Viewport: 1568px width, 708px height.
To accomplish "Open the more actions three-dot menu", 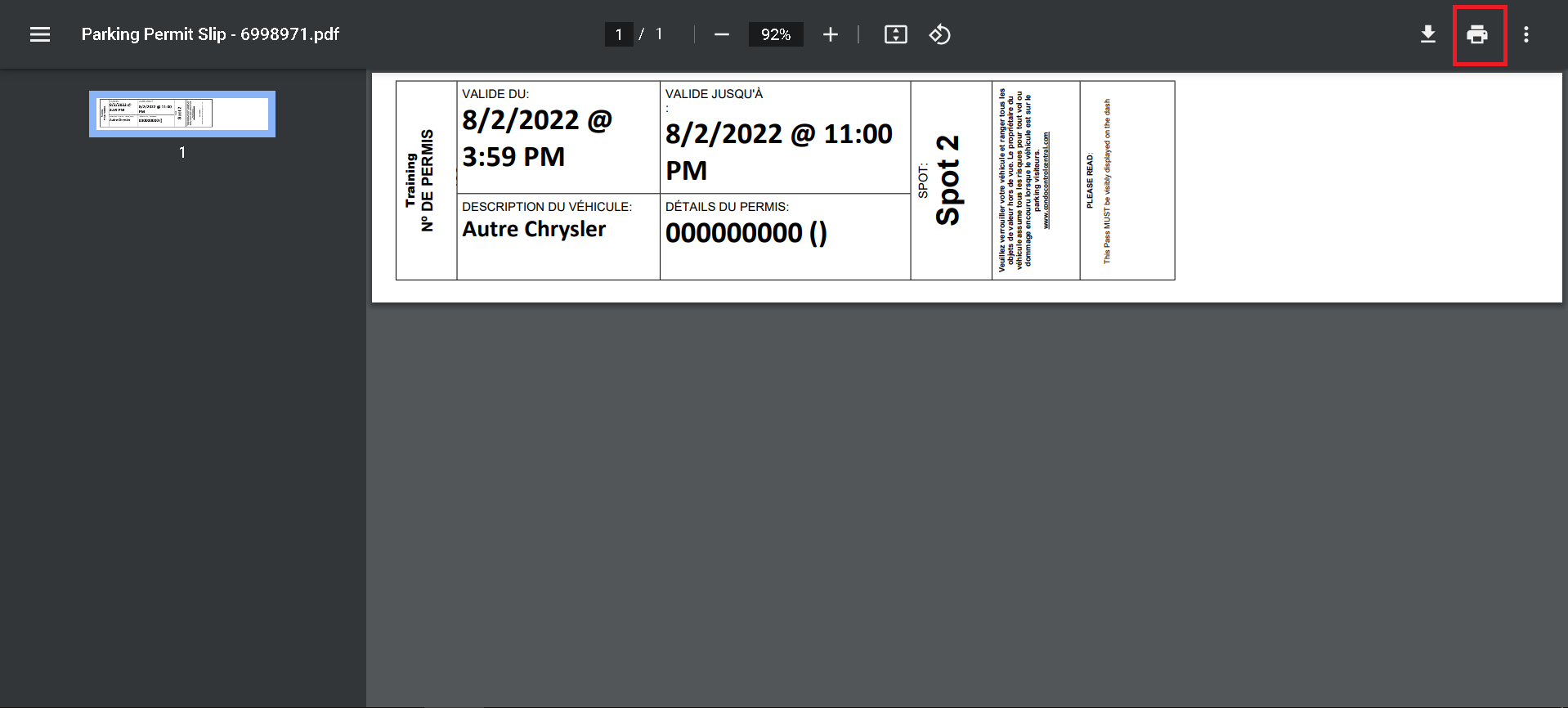I will (x=1526, y=34).
